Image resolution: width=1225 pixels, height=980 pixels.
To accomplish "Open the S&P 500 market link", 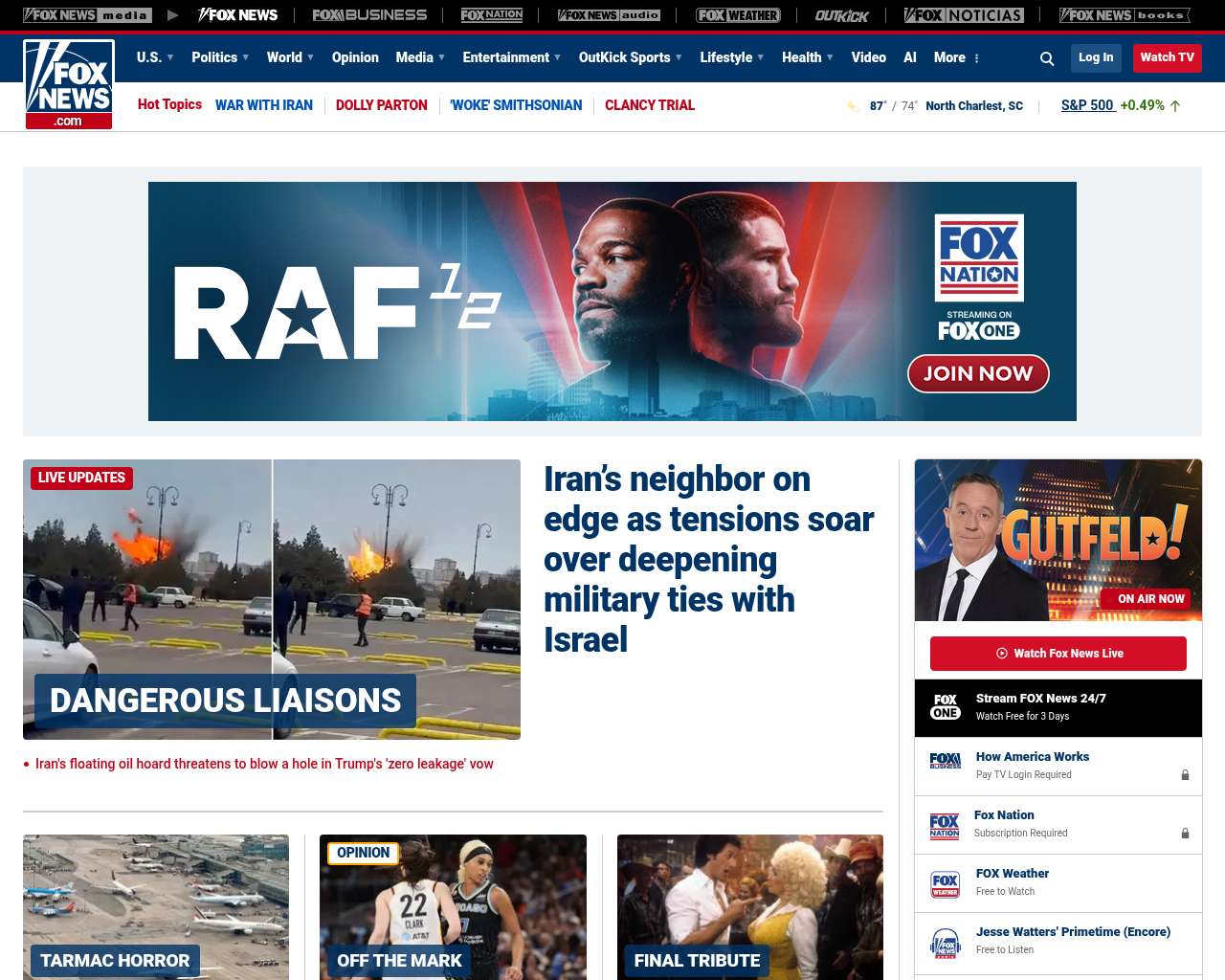I will [1087, 105].
